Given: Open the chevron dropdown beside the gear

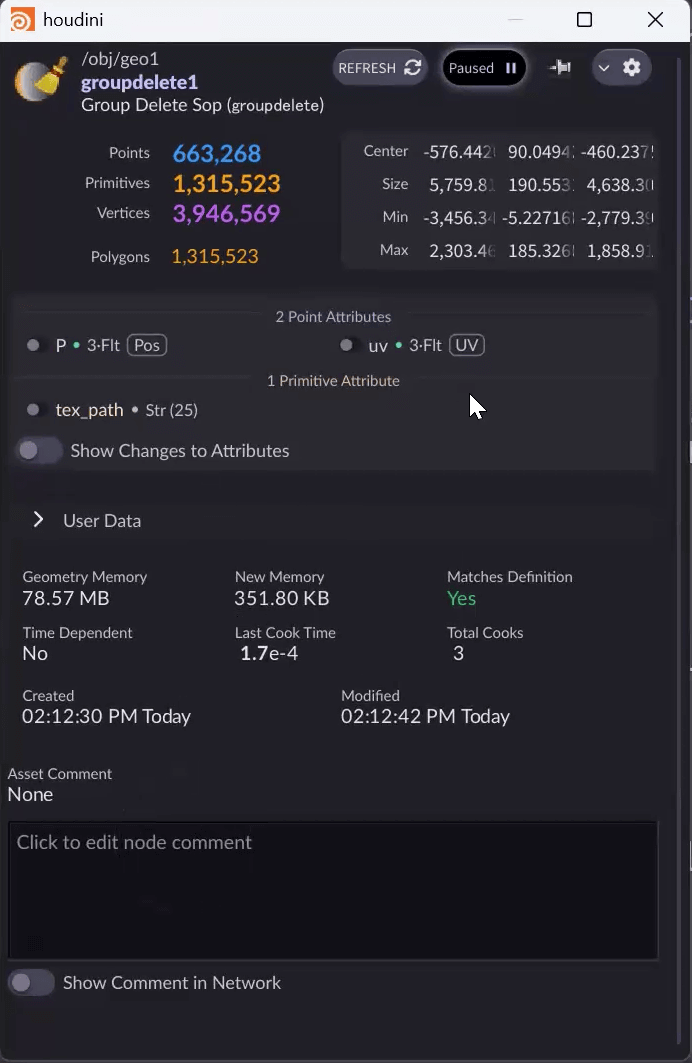Looking at the screenshot, I should [604, 68].
